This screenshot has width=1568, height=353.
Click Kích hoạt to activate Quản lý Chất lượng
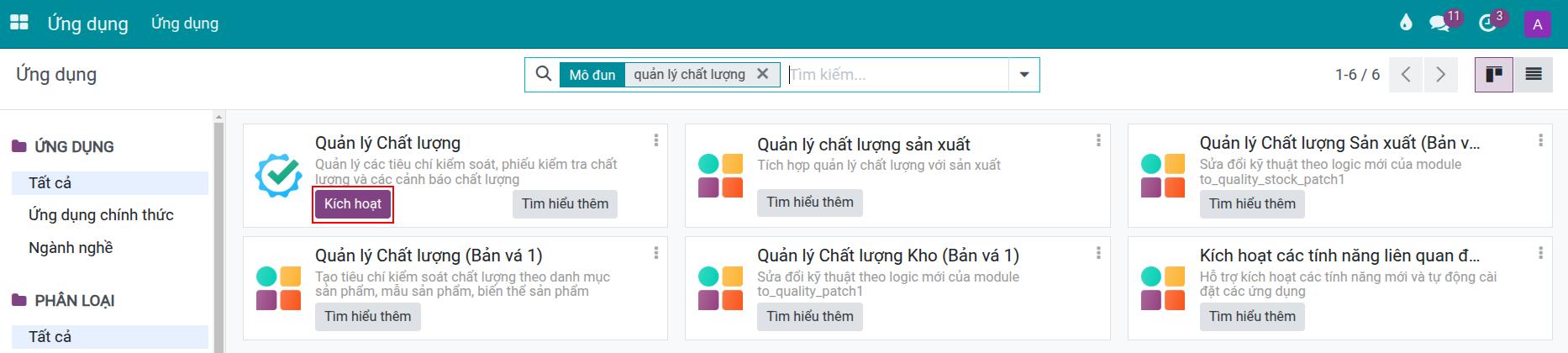[353, 204]
